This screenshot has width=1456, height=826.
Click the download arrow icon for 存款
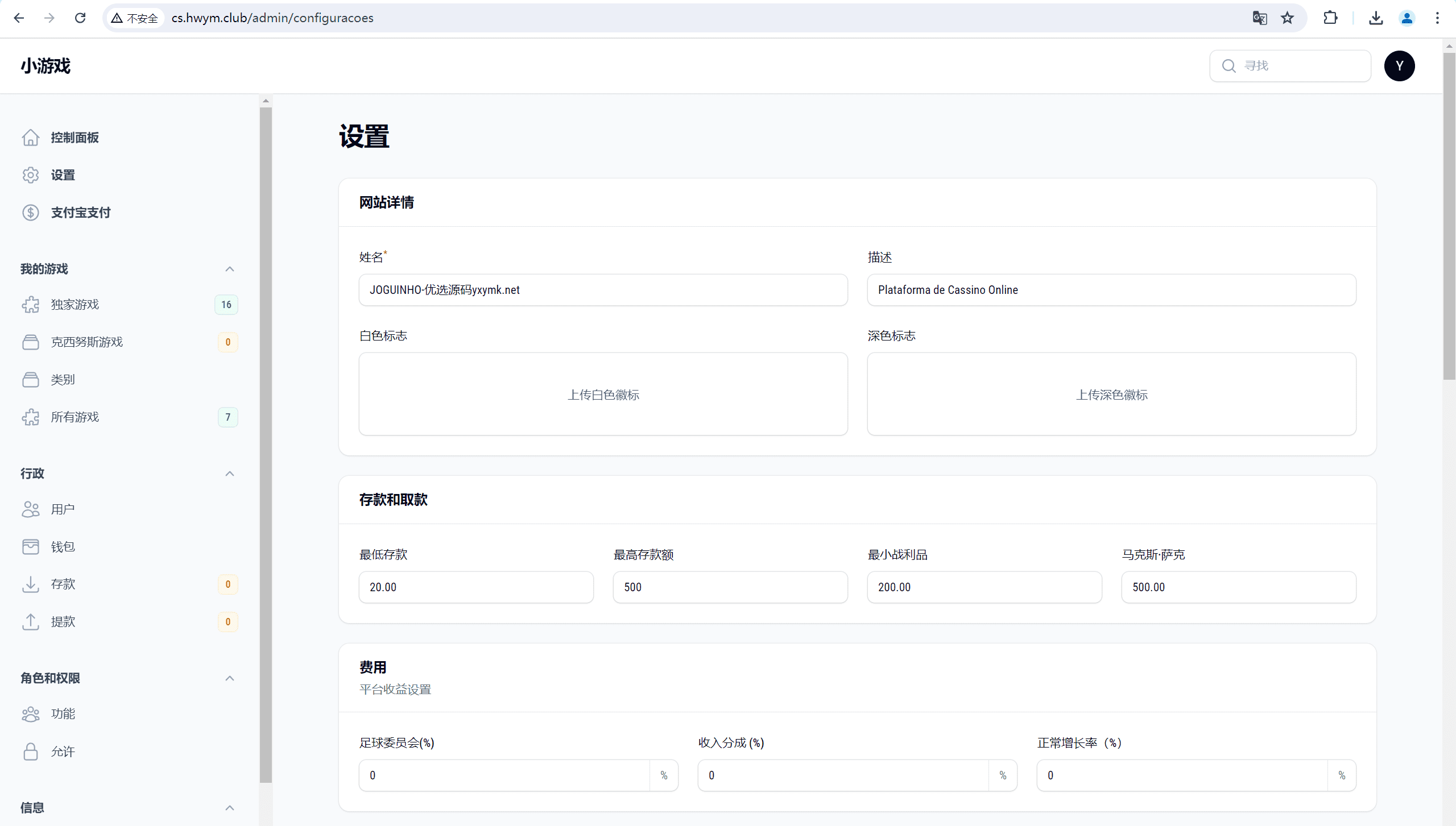tap(31, 584)
